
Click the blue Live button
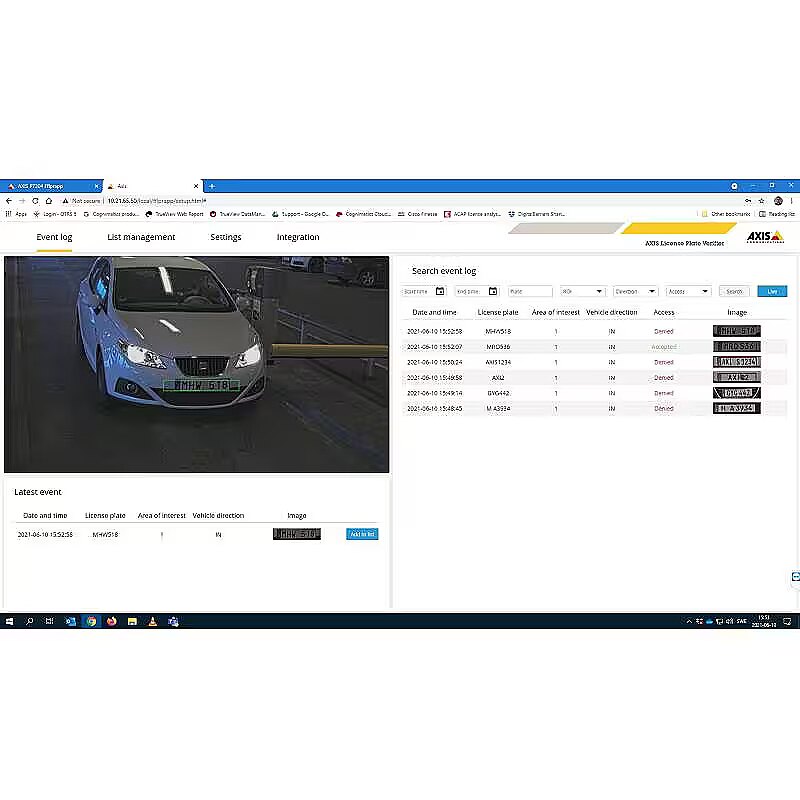tap(772, 291)
